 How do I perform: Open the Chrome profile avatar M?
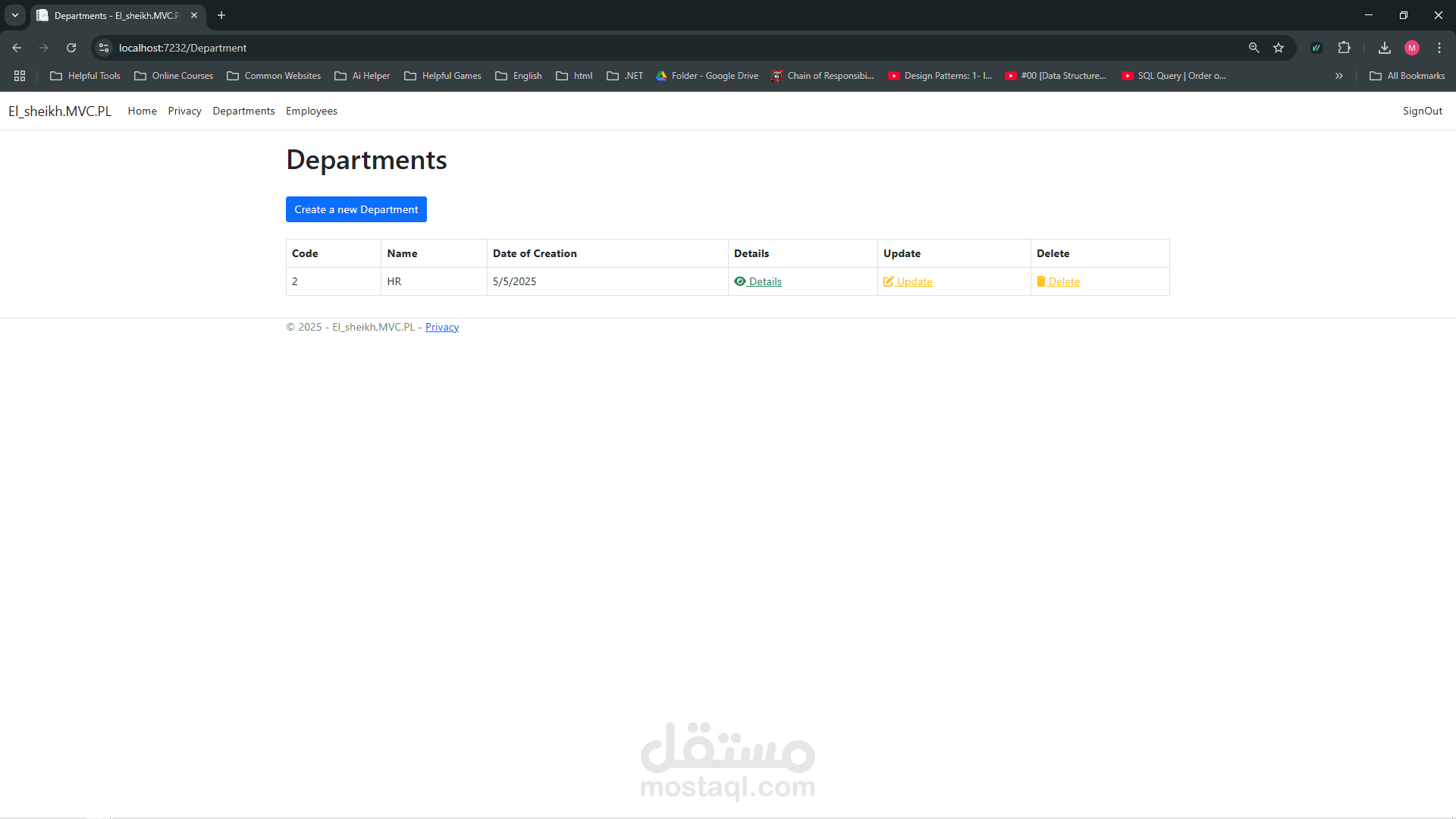1411,48
